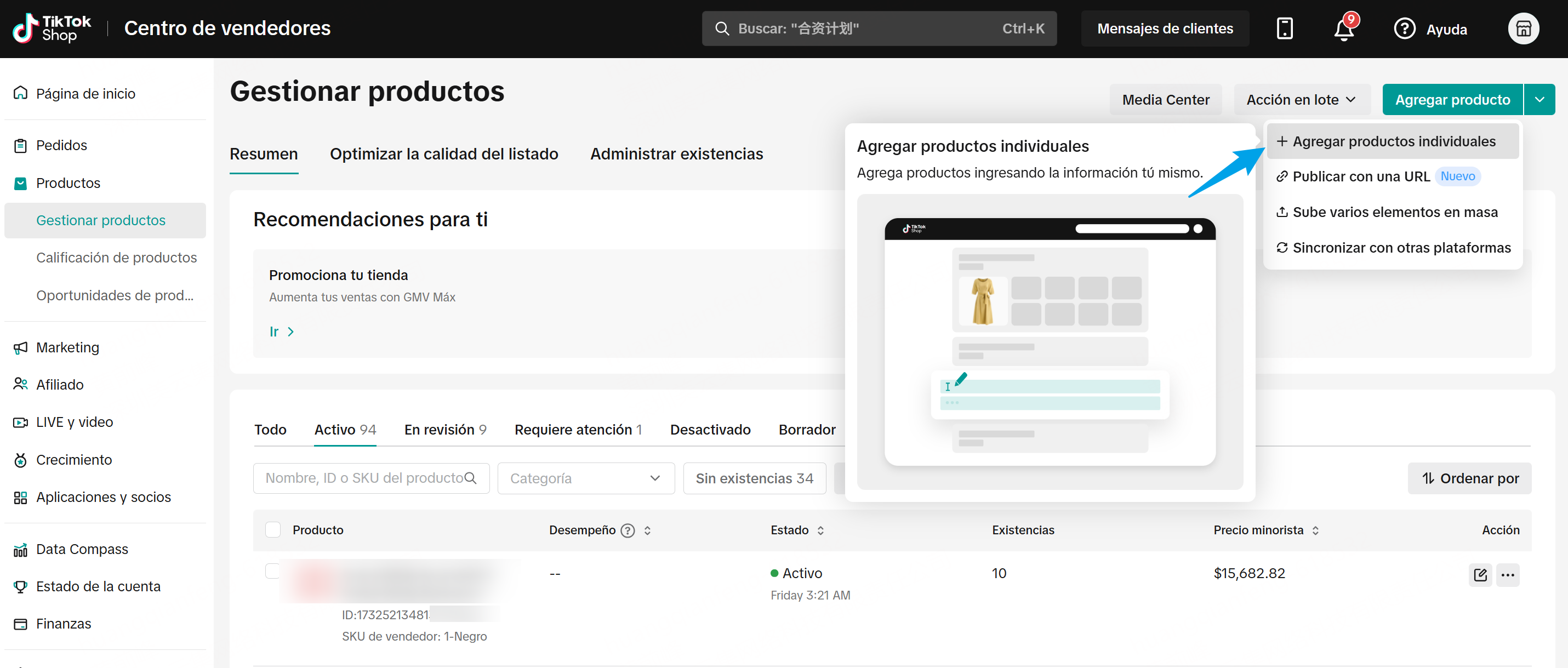Select all products with header checkbox
1568x668 pixels.
click(273, 529)
